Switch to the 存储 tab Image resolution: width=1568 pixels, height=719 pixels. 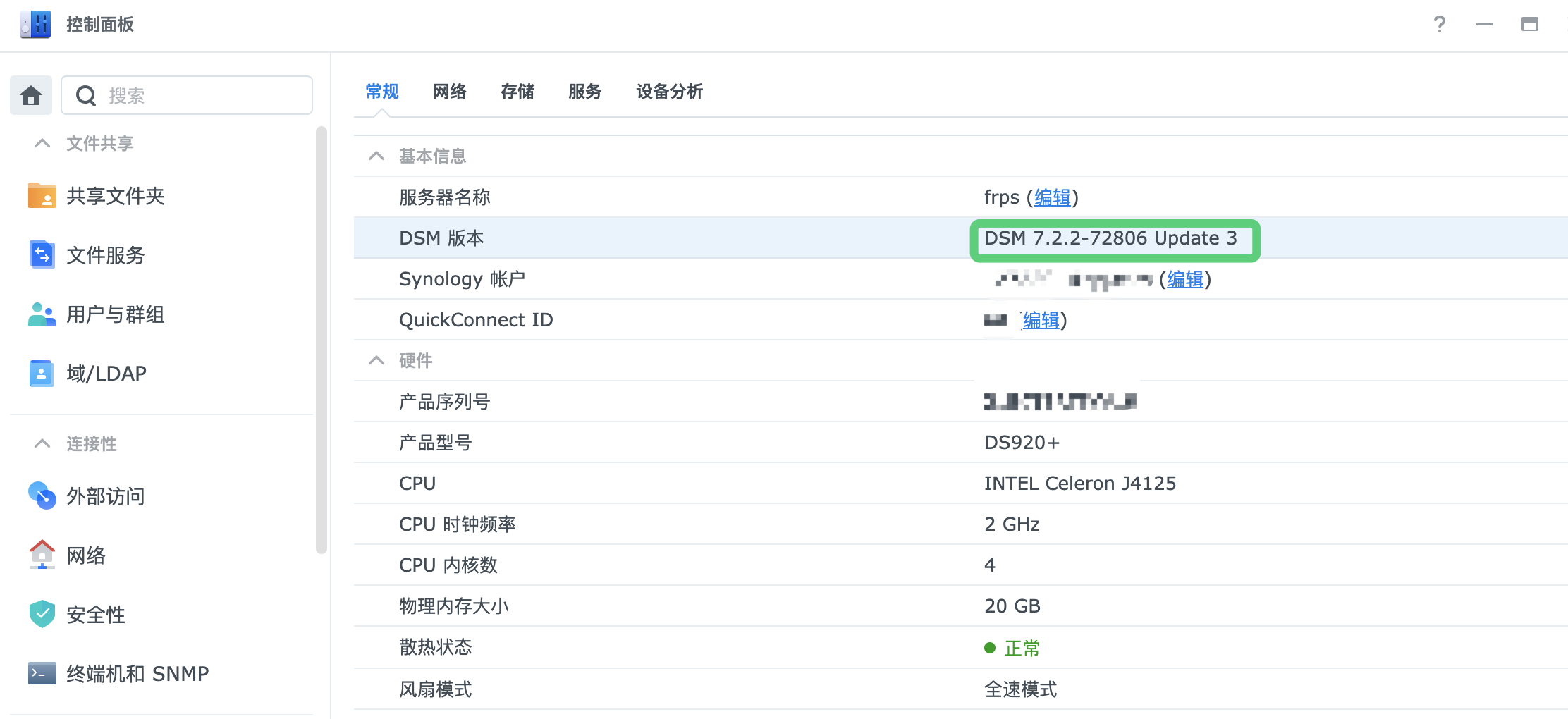(x=517, y=92)
